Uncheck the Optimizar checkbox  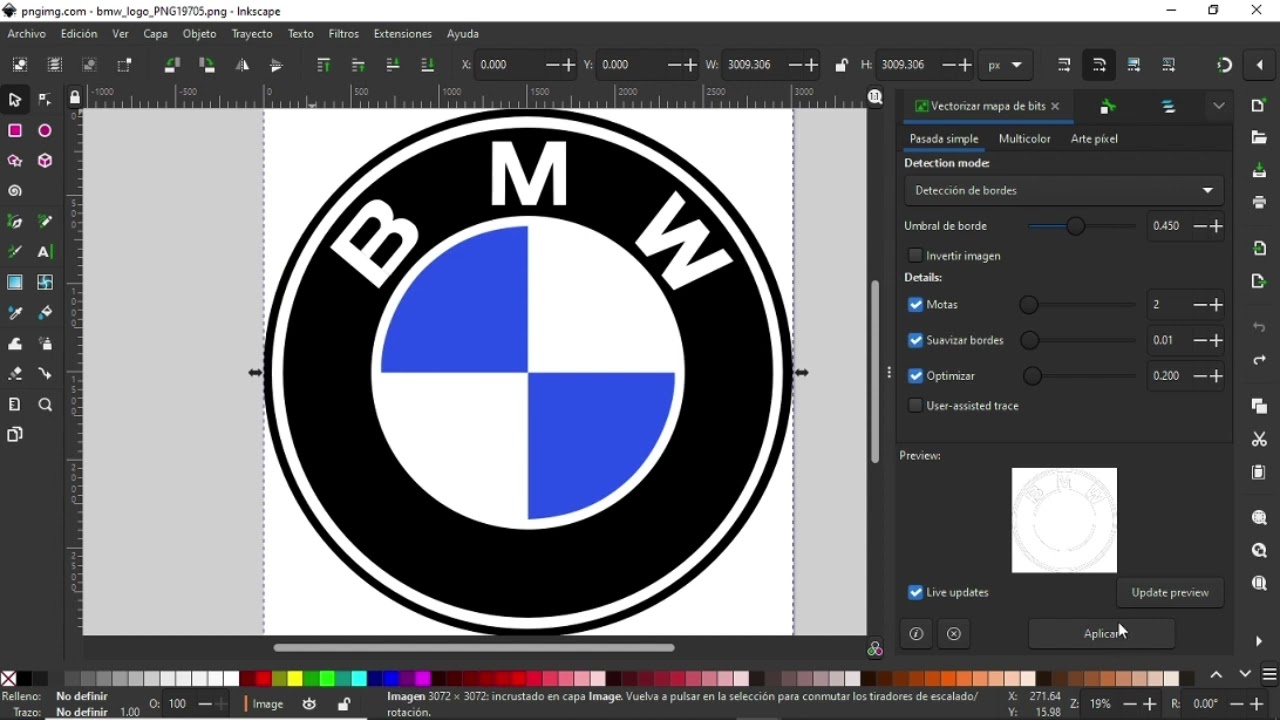(x=915, y=376)
